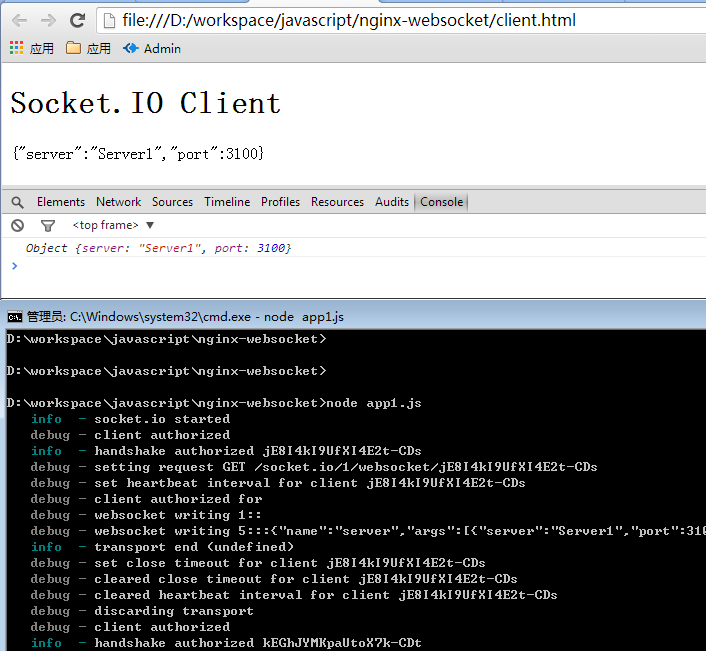Open the Apps grid bookmark
Viewport: 706px width, 651px height.
32,48
